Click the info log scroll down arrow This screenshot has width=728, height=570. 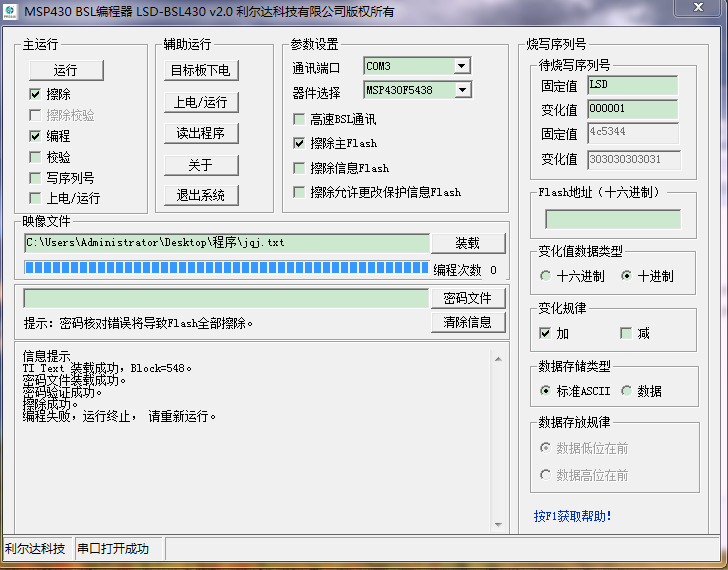(498, 525)
